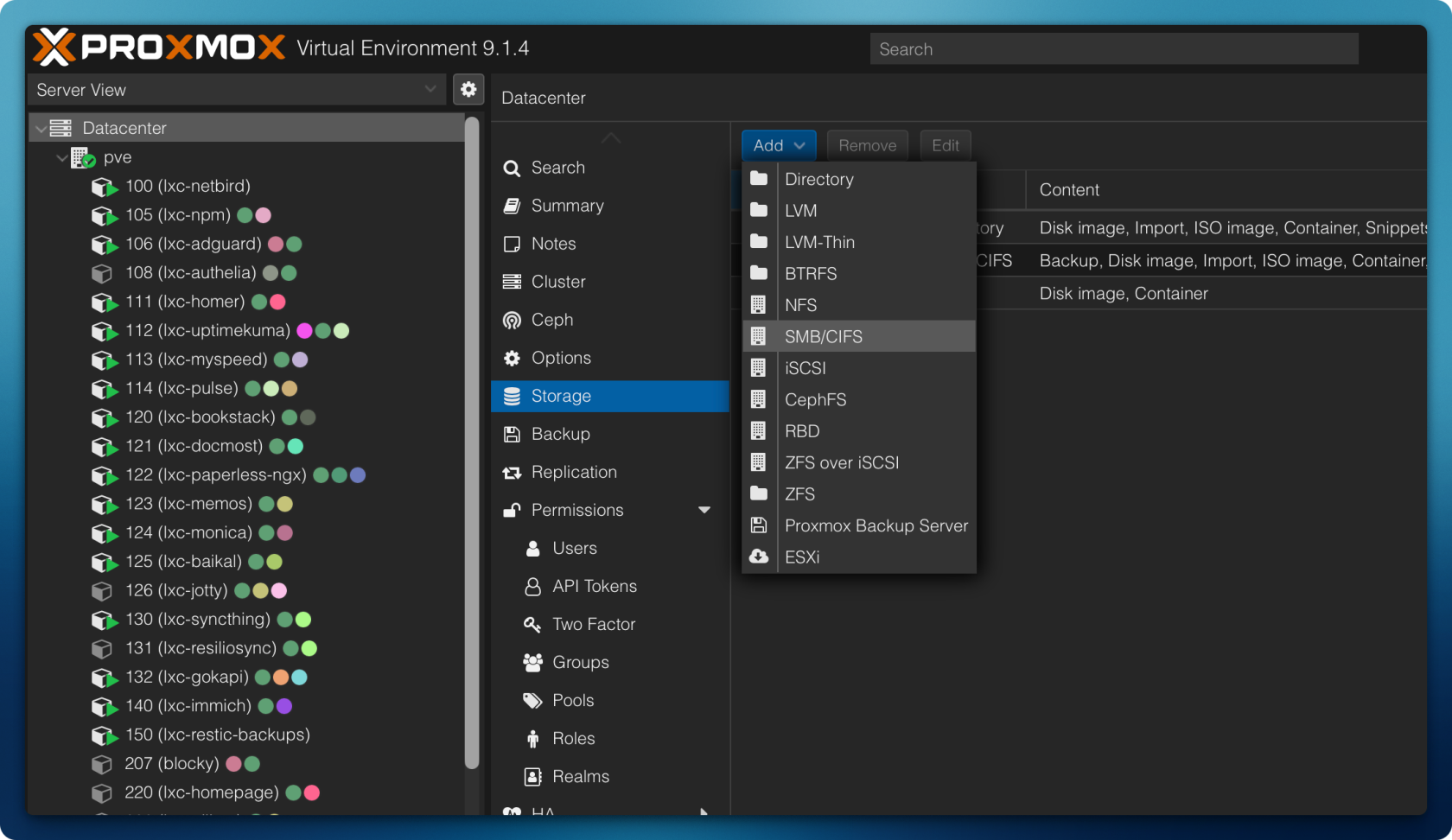Click the container icon for 108 (lxc-authelia)
Viewport: 1452px width, 840px height.
[102, 274]
